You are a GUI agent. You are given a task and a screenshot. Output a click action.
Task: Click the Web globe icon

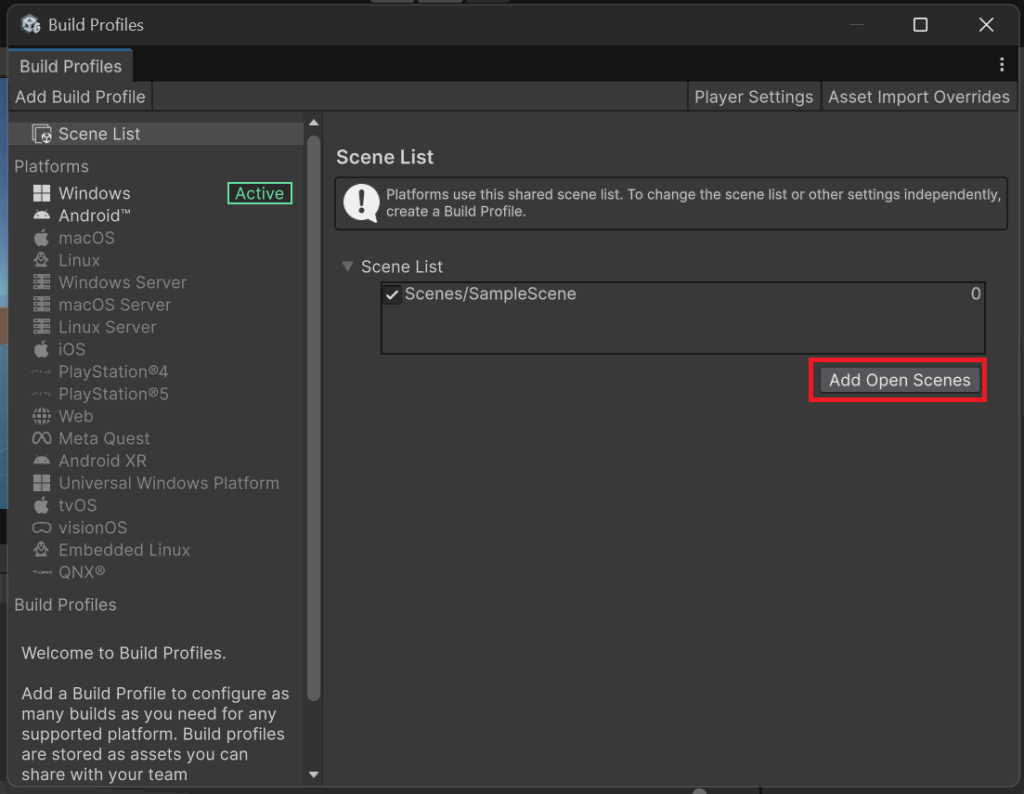(x=41, y=416)
